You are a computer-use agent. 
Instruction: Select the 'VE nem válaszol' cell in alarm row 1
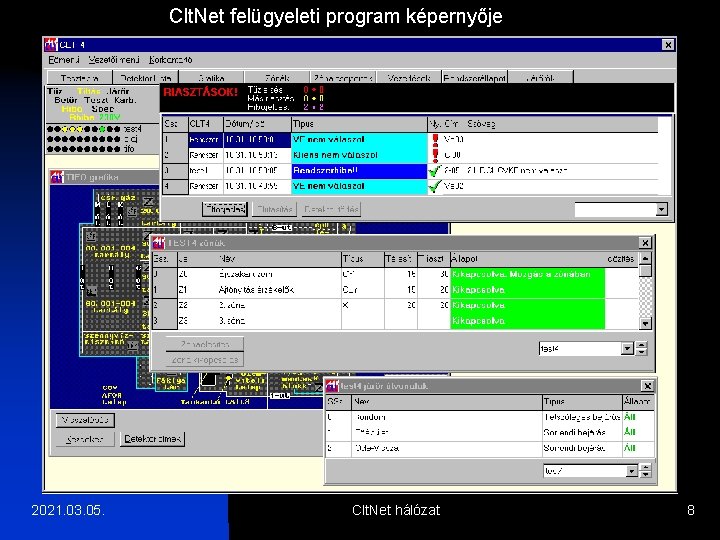tap(359, 140)
